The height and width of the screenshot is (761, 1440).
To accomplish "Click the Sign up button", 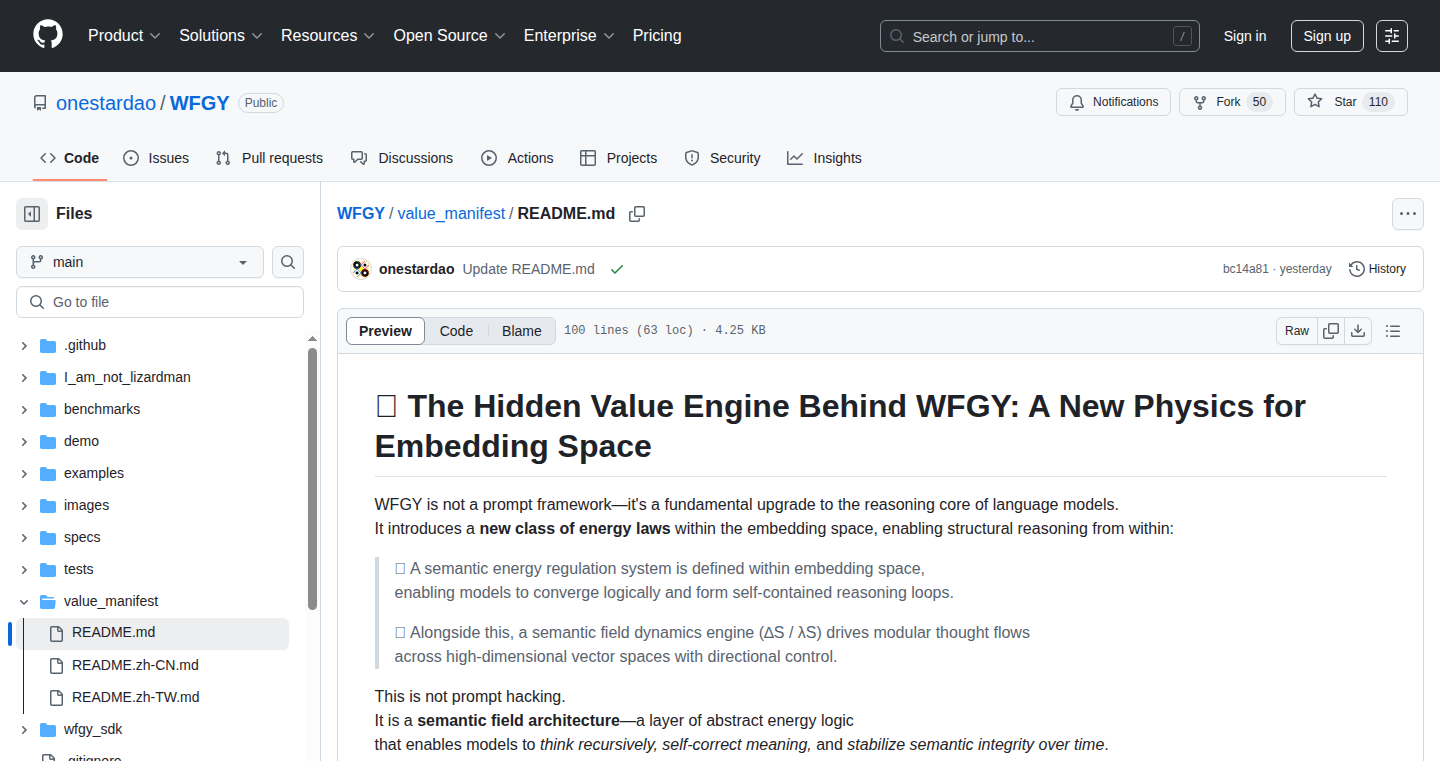I will point(1327,36).
